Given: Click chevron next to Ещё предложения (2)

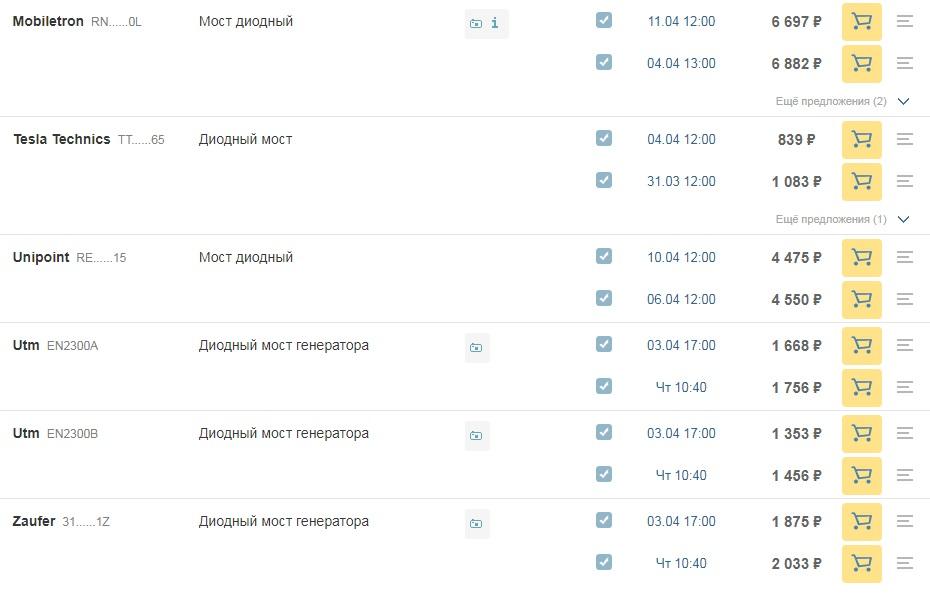Looking at the screenshot, I should (903, 101).
